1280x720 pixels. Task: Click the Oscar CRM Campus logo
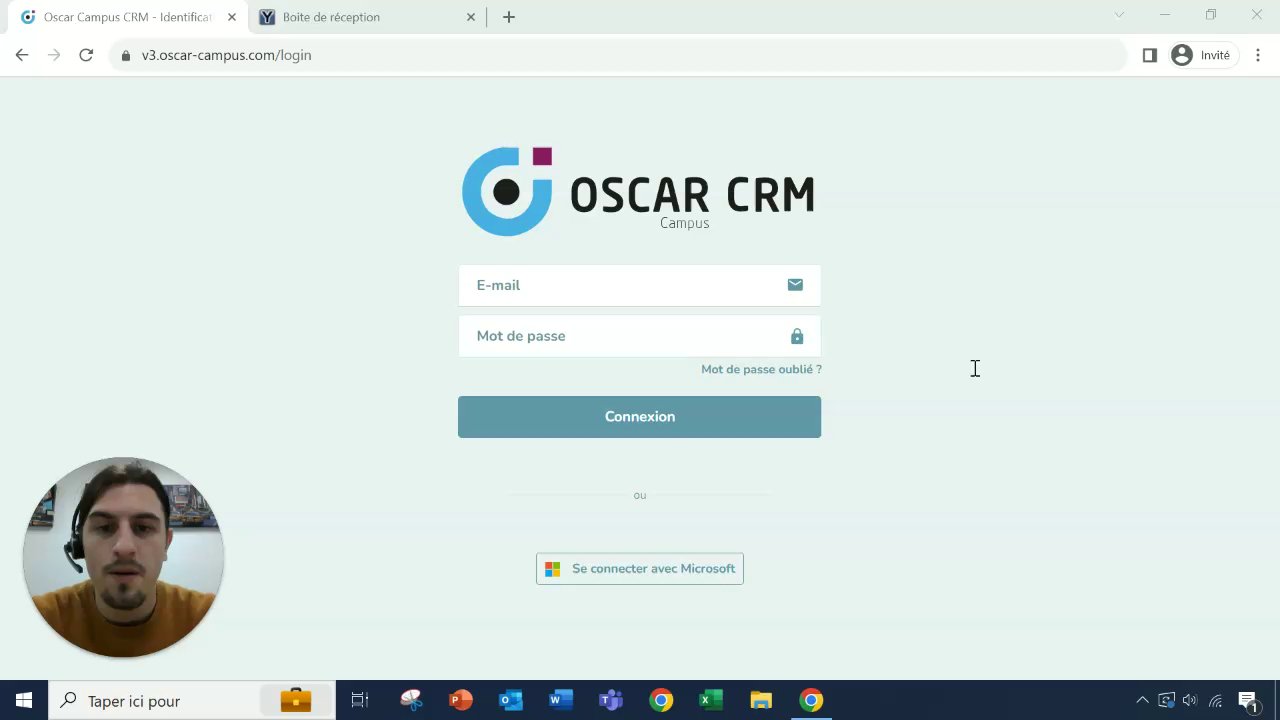638,192
